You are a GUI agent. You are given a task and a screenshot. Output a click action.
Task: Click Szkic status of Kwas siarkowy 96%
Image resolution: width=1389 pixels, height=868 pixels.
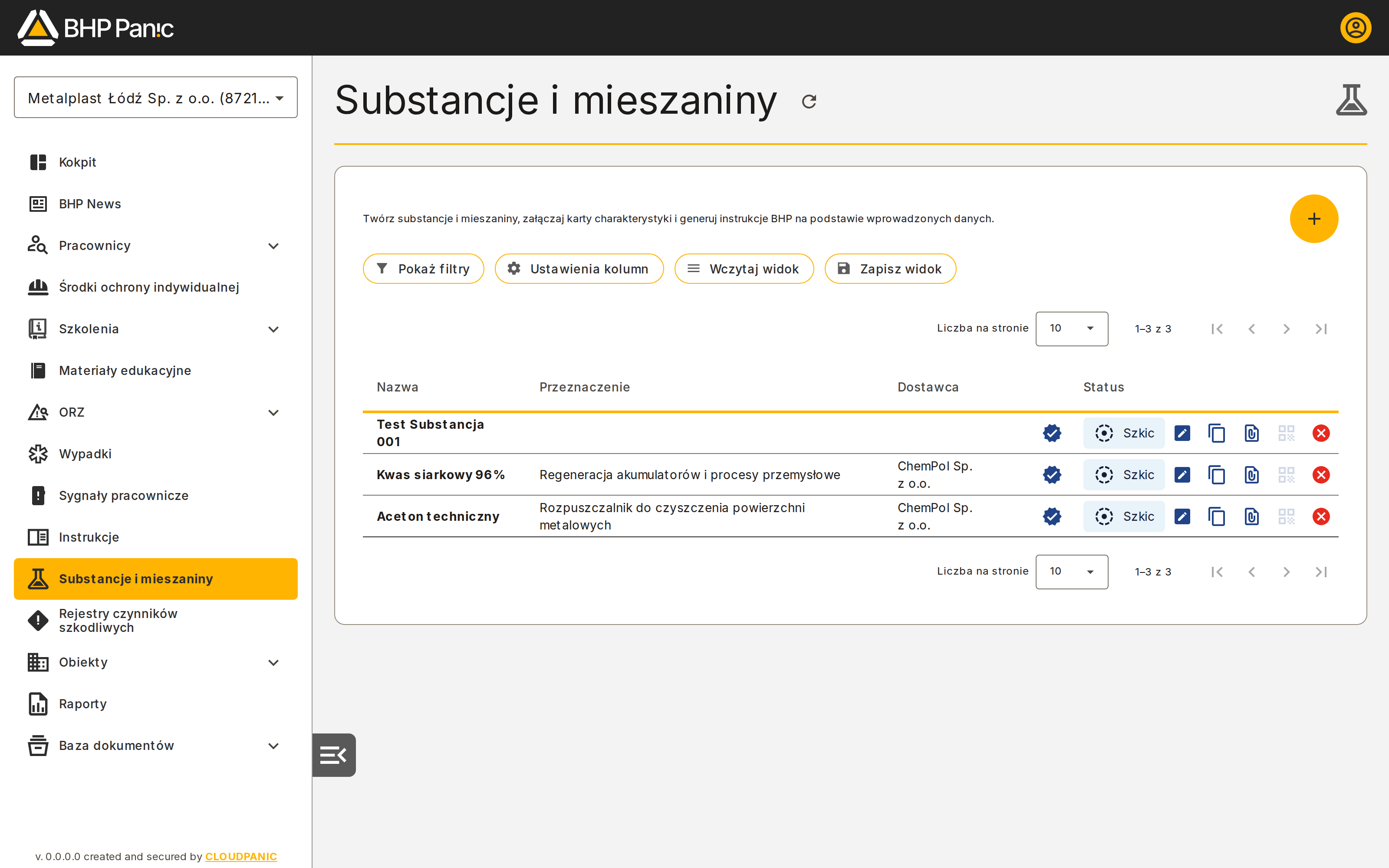(1123, 475)
